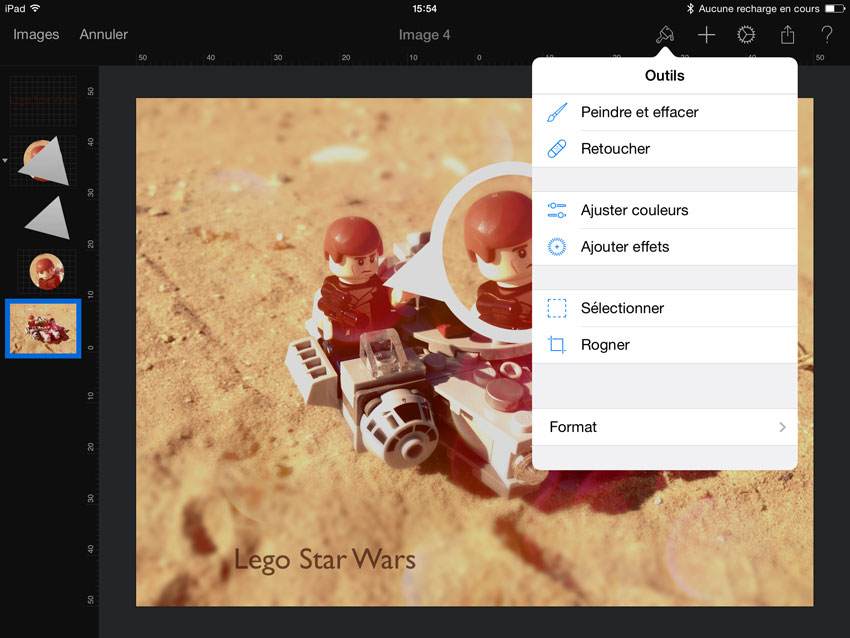850x638 pixels.
Task: Select the circular Lego head layer thumbnail
Action: pyautogui.click(x=46, y=271)
